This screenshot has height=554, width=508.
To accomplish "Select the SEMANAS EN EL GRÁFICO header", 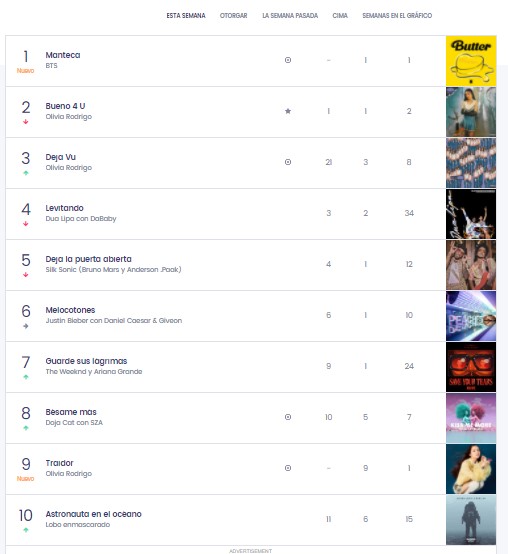I will 397,16.
